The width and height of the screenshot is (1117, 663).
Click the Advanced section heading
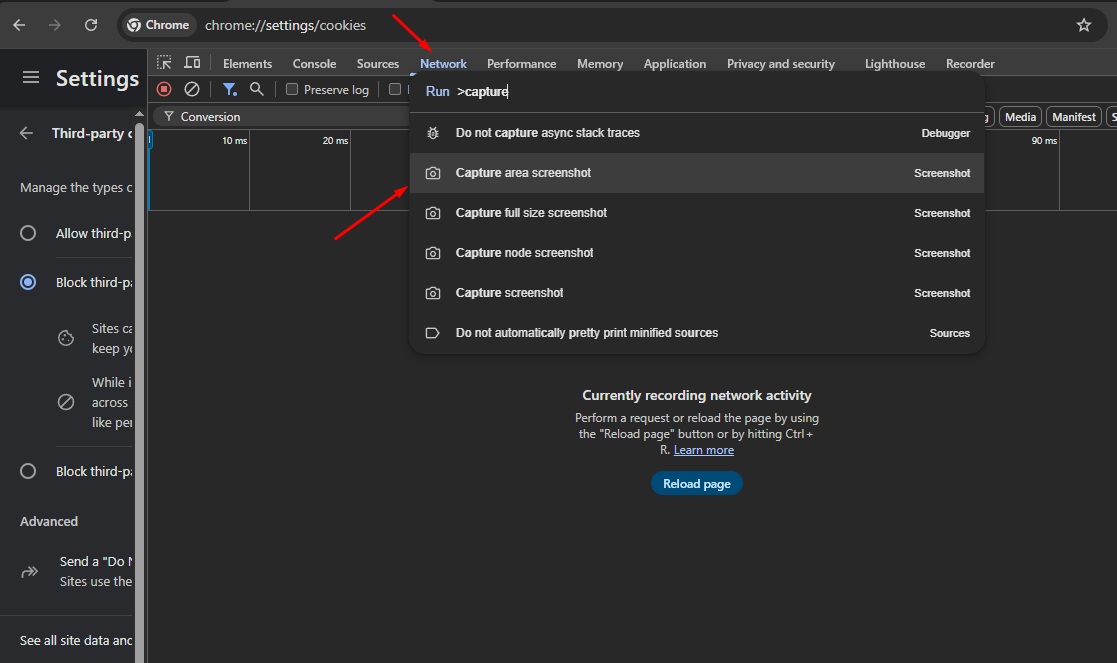[49, 521]
